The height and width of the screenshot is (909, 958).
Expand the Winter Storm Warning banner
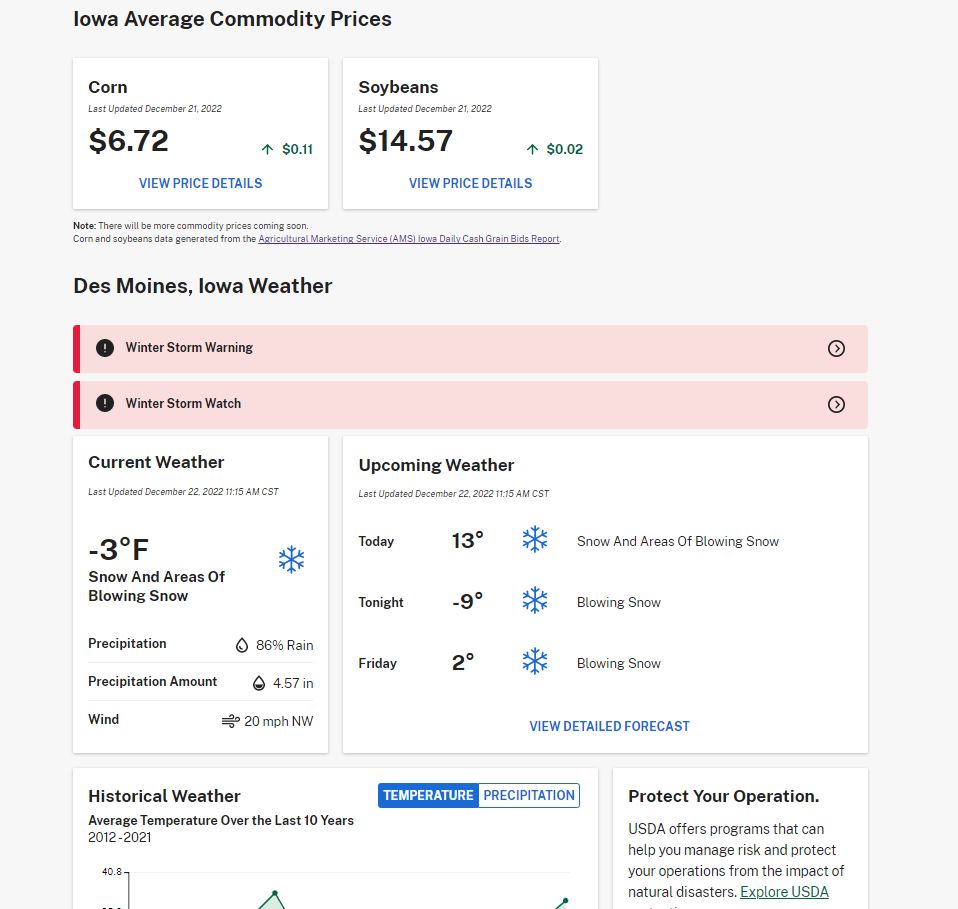click(836, 348)
